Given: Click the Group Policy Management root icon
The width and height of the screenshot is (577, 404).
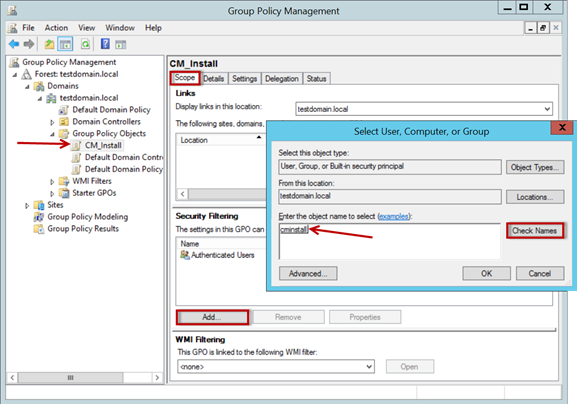Looking at the screenshot, I should pos(14,62).
